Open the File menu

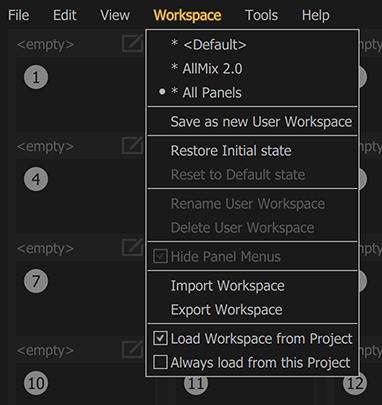pos(19,15)
